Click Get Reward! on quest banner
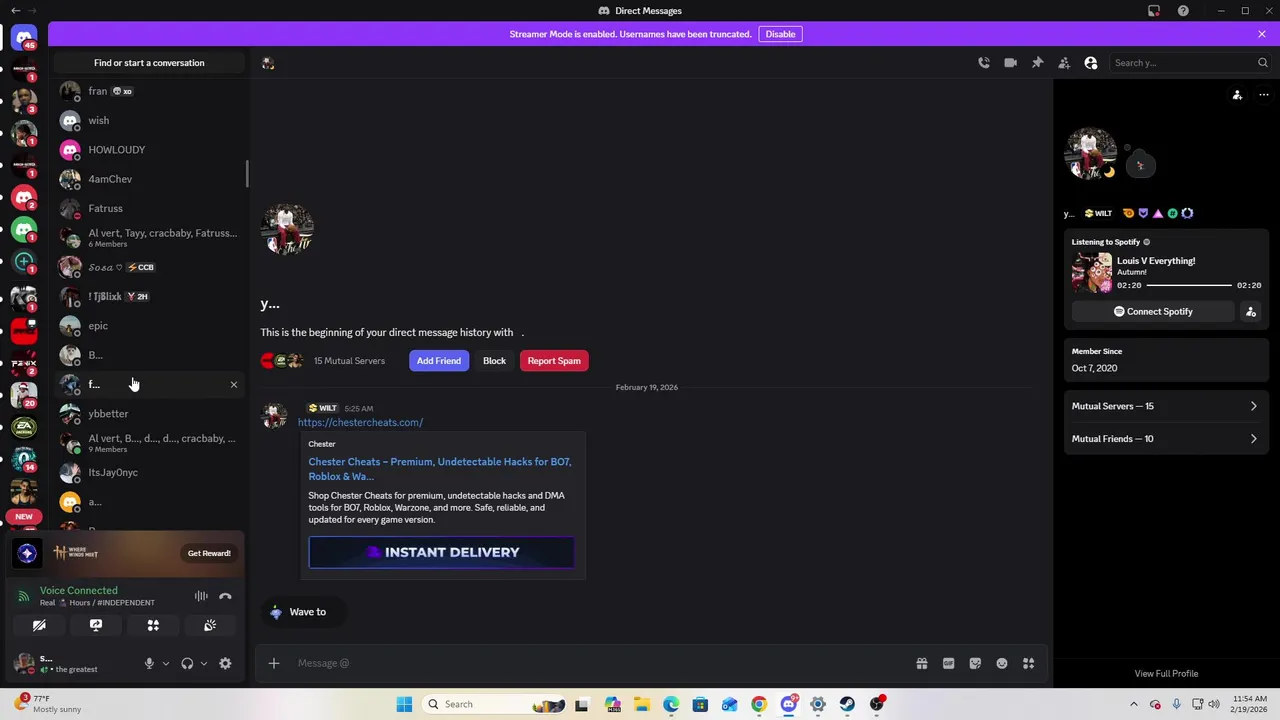Viewport: 1280px width, 720px height. coord(209,553)
